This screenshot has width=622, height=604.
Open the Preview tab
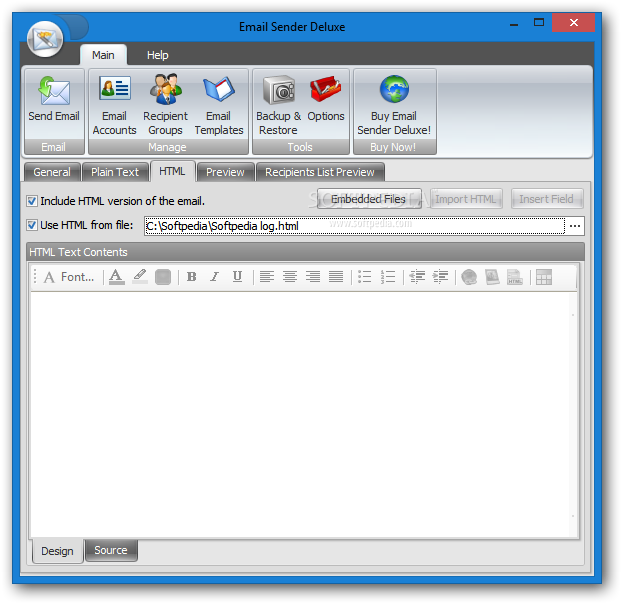click(x=225, y=172)
